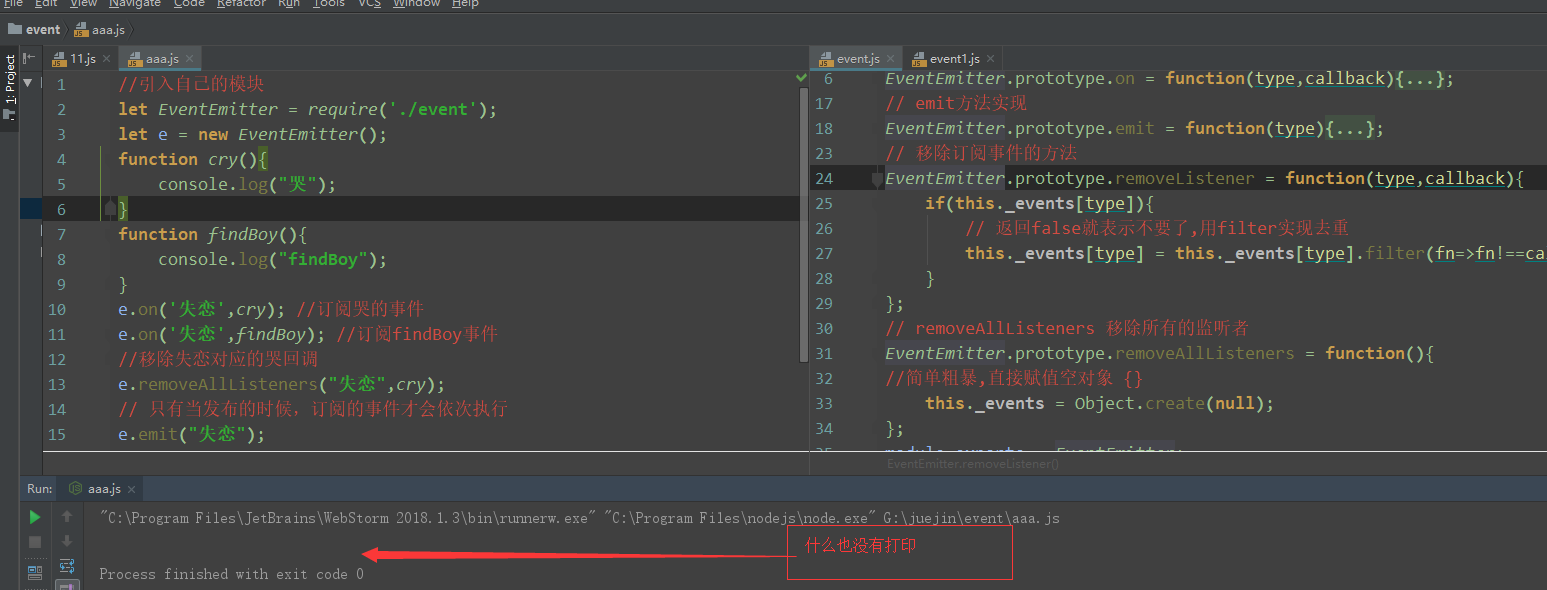
Task: Collapse the project tree root arrow
Action: pyautogui.click(x=28, y=83)
